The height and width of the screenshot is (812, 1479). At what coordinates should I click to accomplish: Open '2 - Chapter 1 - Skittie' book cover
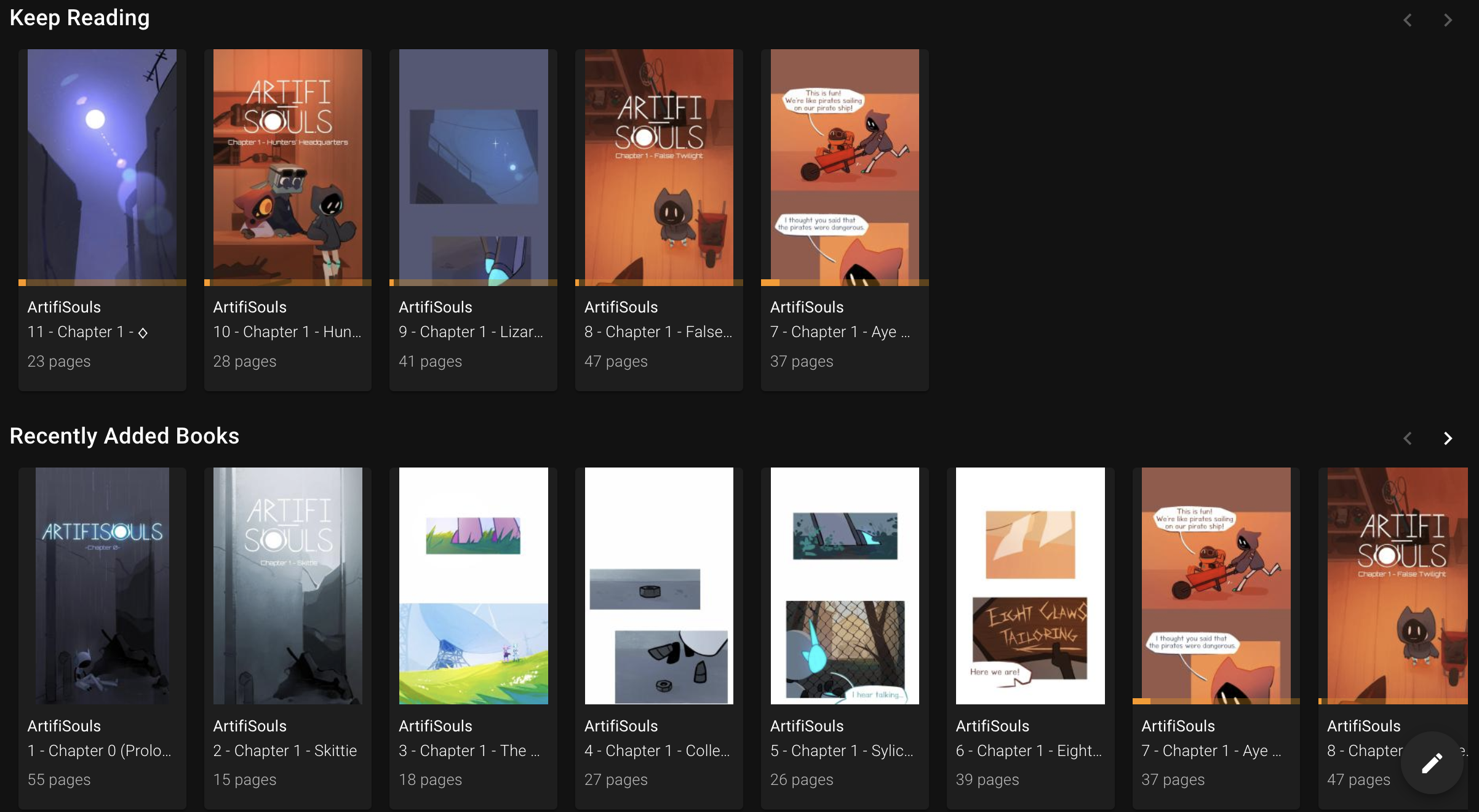pyautogui.click(x=288, y=586)
